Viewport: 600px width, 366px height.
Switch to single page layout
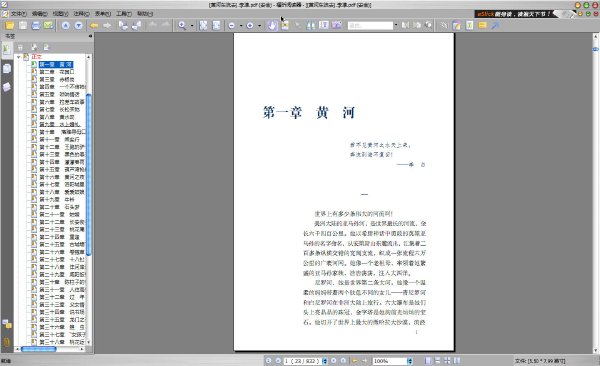point(428,361)
